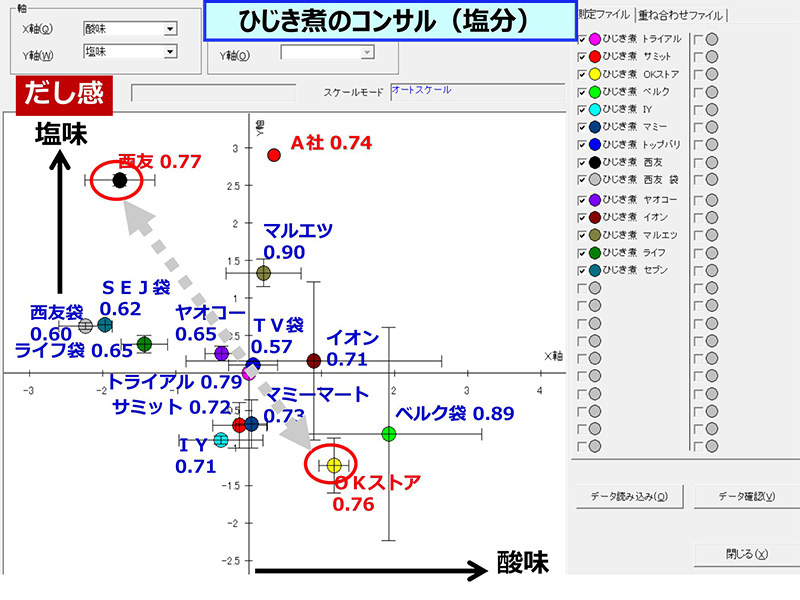This screenshot has width=800, height=600.
Task: Check the overlay-column checkbox in the ベルク row
Action: click(698, 92)
